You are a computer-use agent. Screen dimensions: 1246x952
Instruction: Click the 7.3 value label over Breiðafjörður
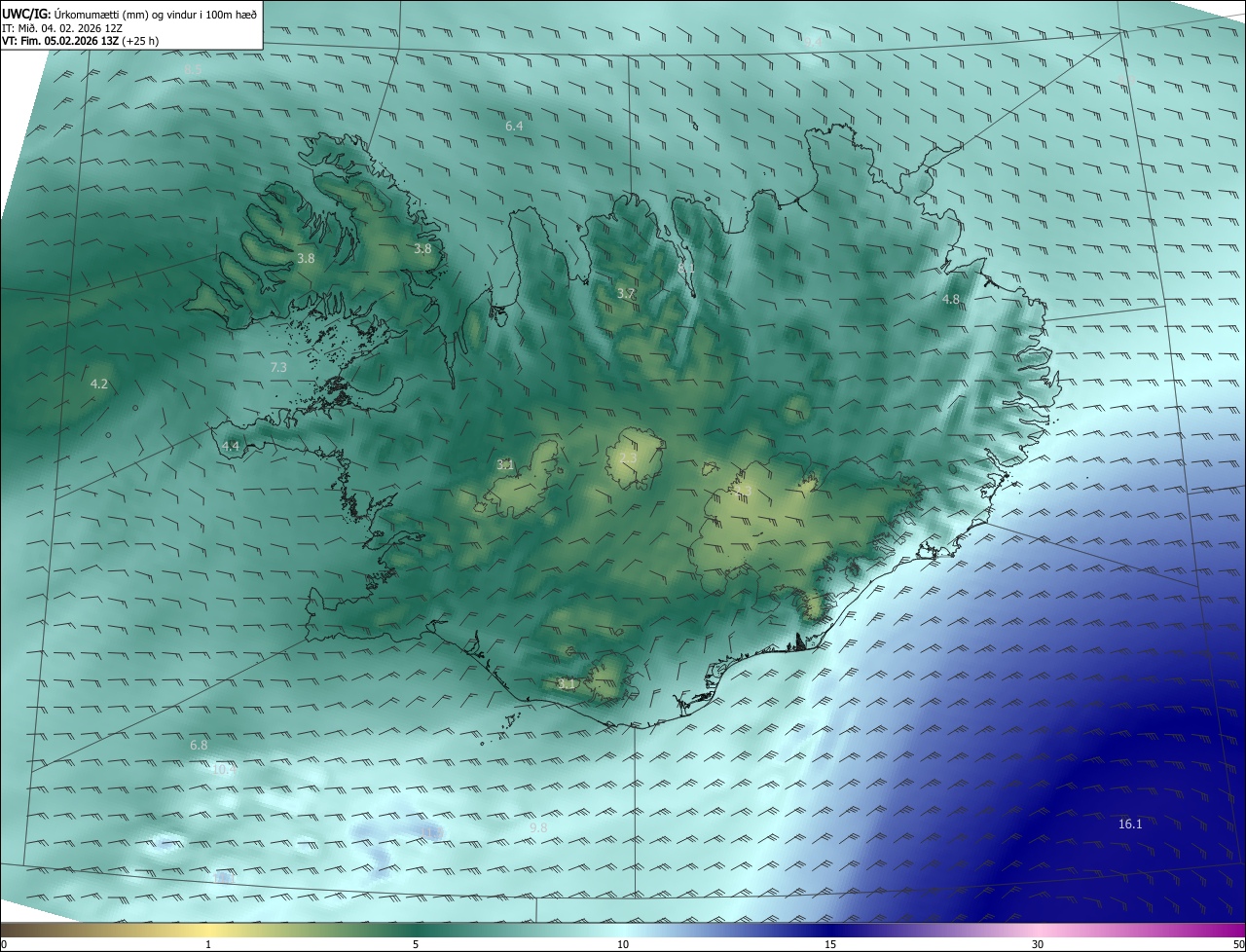coord(278,368)
